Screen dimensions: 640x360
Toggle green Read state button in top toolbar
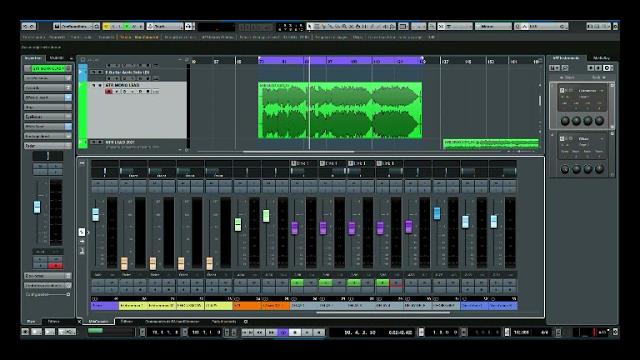[x=128, y=26]
